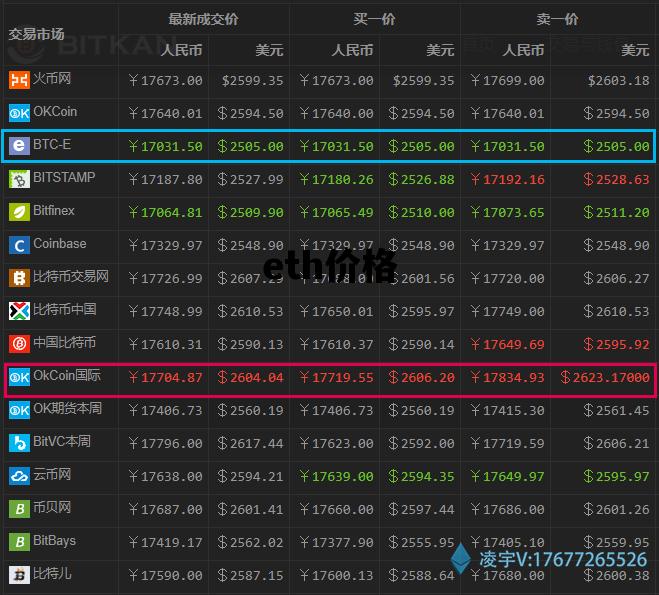This screenshot has width=659, height=595.
Task: Click 币贝网 latest price $2601.41
Action: pos(250,509)
